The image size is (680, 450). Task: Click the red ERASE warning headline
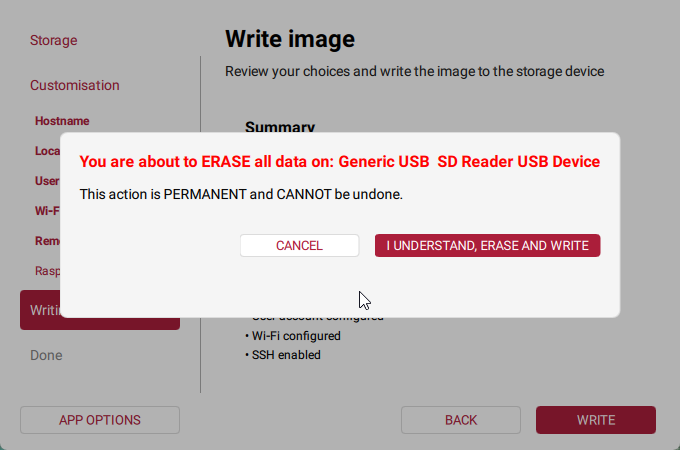point(340,161)
